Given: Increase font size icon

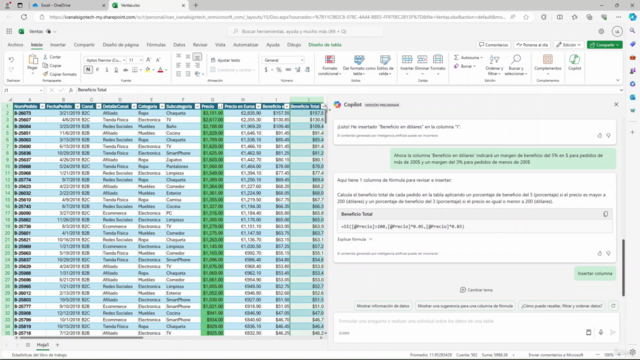Looking at the screenshot, I should pyautogui.click(x=149, y=60).
